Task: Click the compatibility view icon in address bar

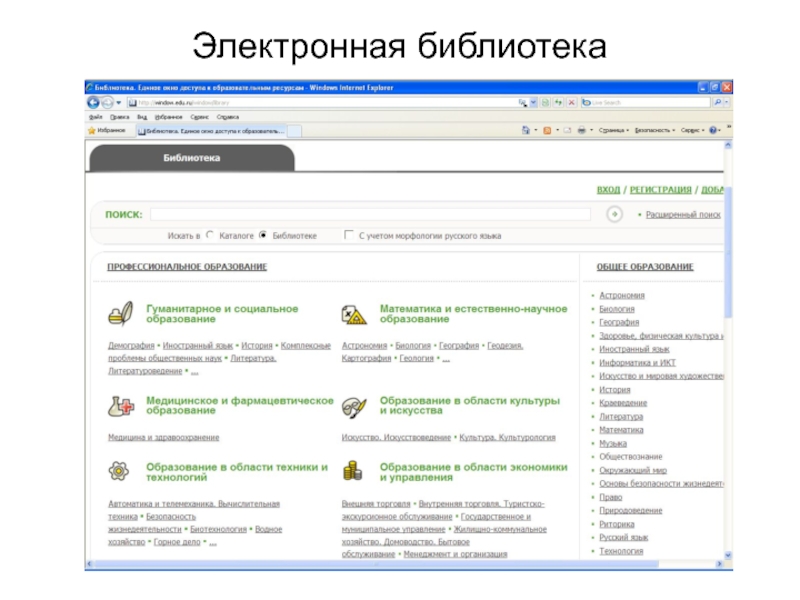Action: 545,103
